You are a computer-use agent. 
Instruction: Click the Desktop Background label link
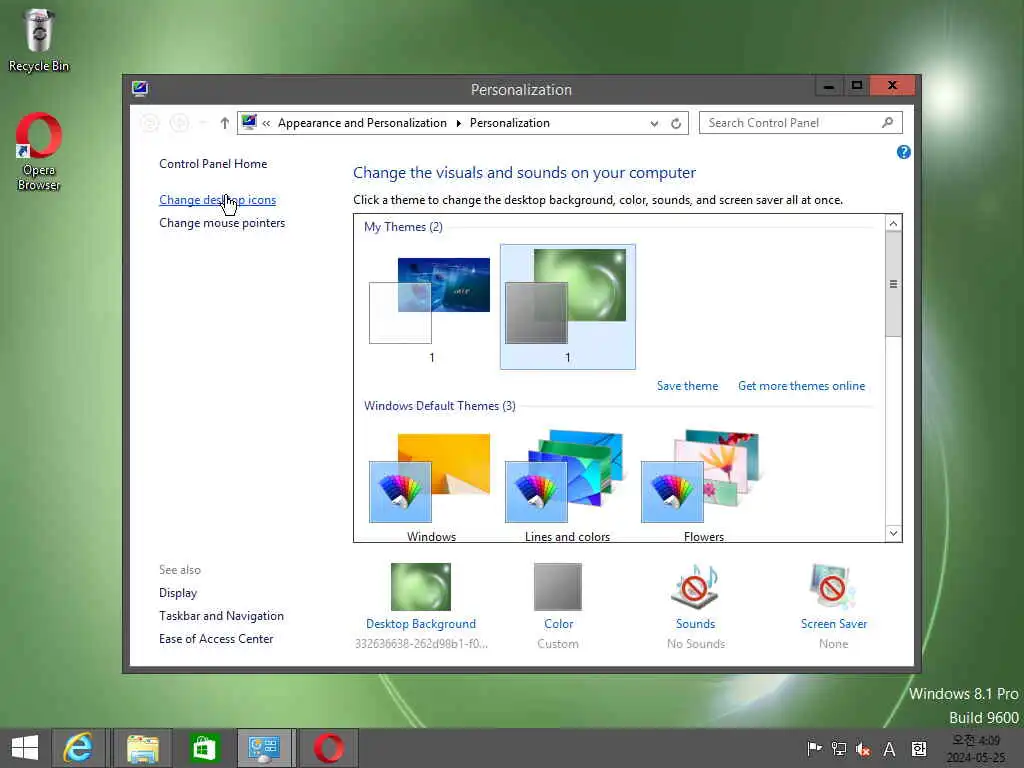click(421, 624)
